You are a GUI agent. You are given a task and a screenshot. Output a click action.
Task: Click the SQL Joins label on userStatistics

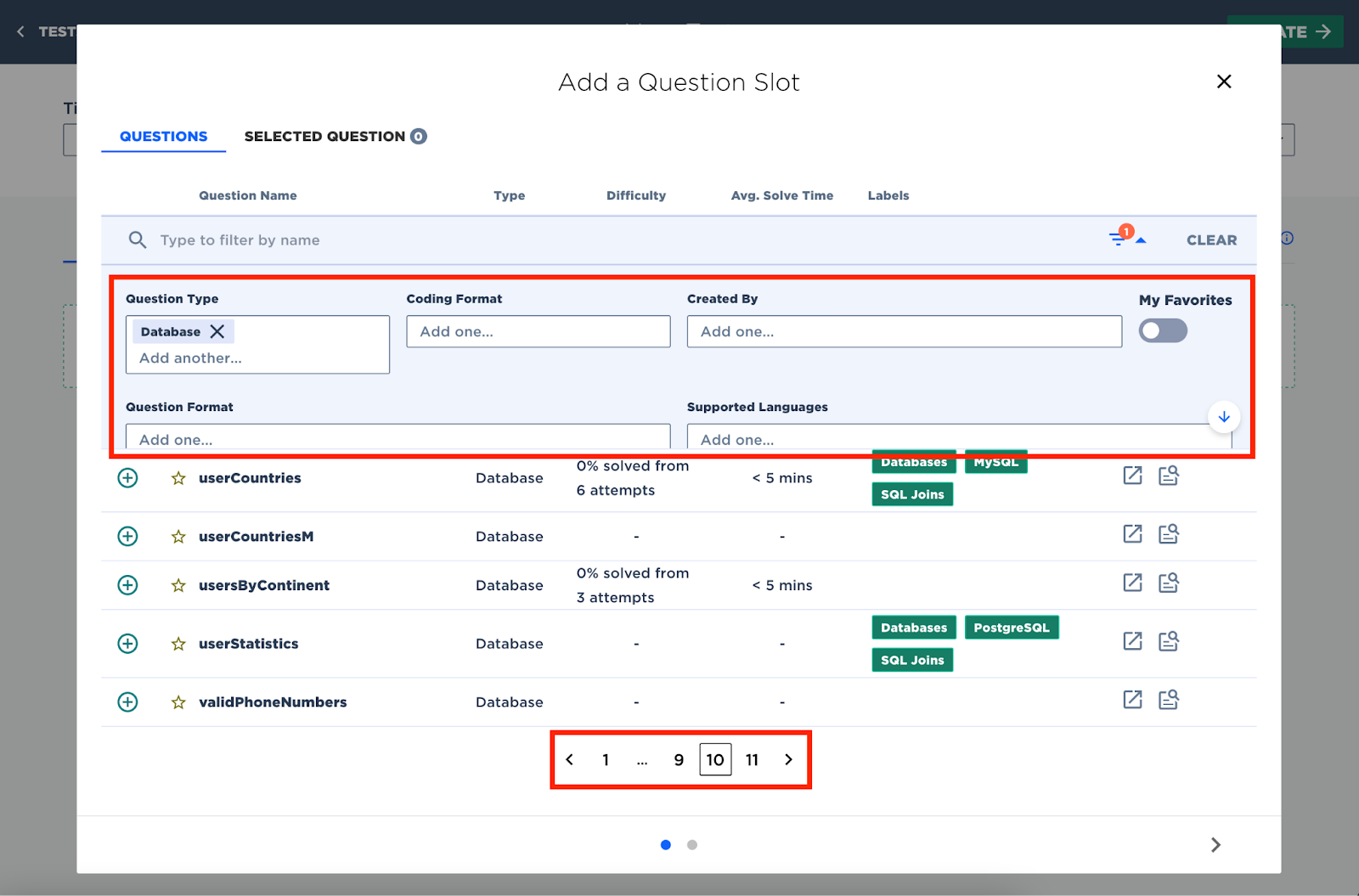click(x=912, y=660)
